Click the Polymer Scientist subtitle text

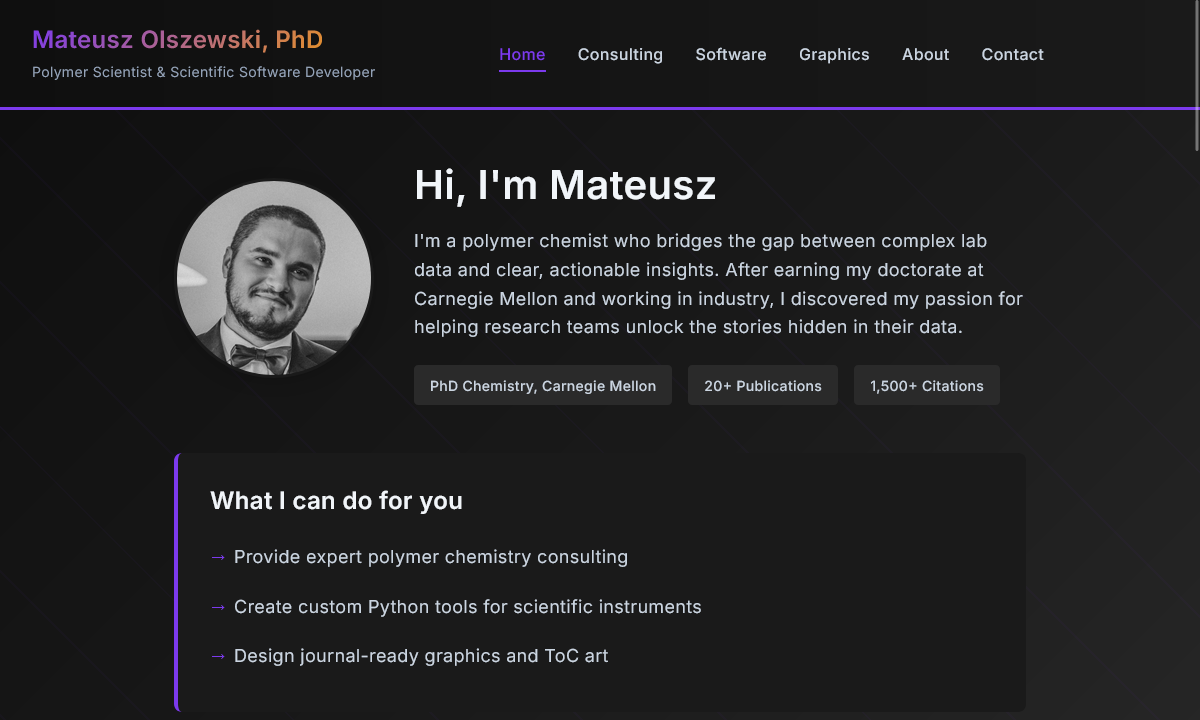[x=203, y=72]
